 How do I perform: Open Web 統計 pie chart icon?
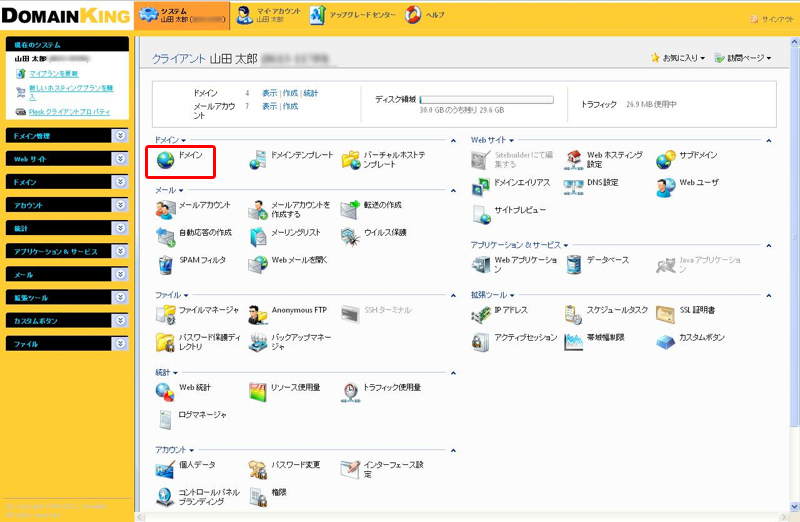click(x=165, y=392)
